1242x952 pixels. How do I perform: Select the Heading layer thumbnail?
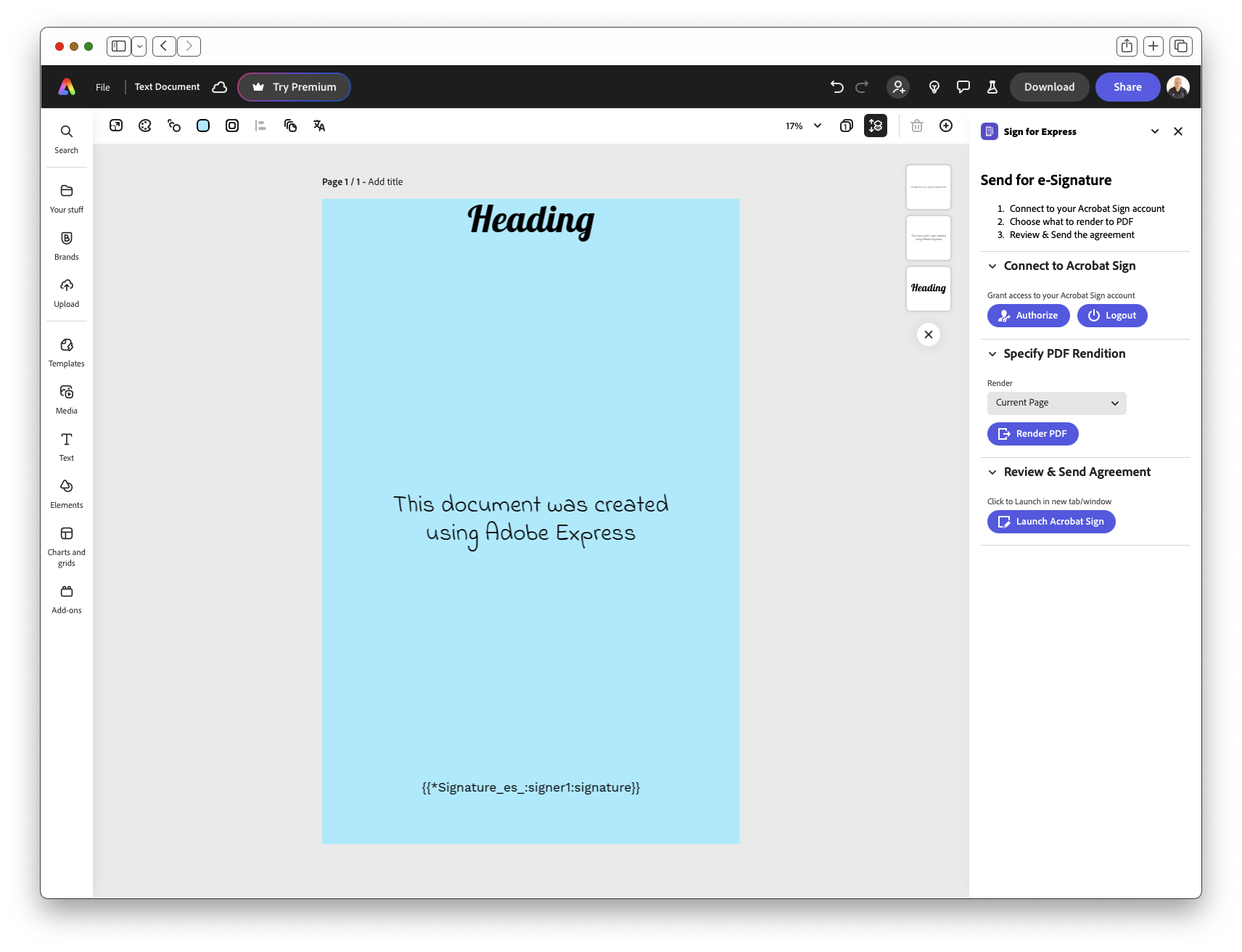(929, 289)
